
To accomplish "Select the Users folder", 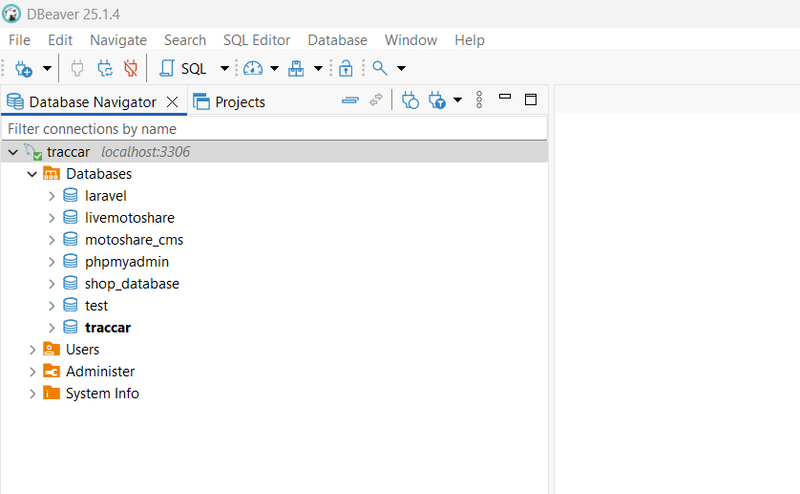I will click(82, 350).
